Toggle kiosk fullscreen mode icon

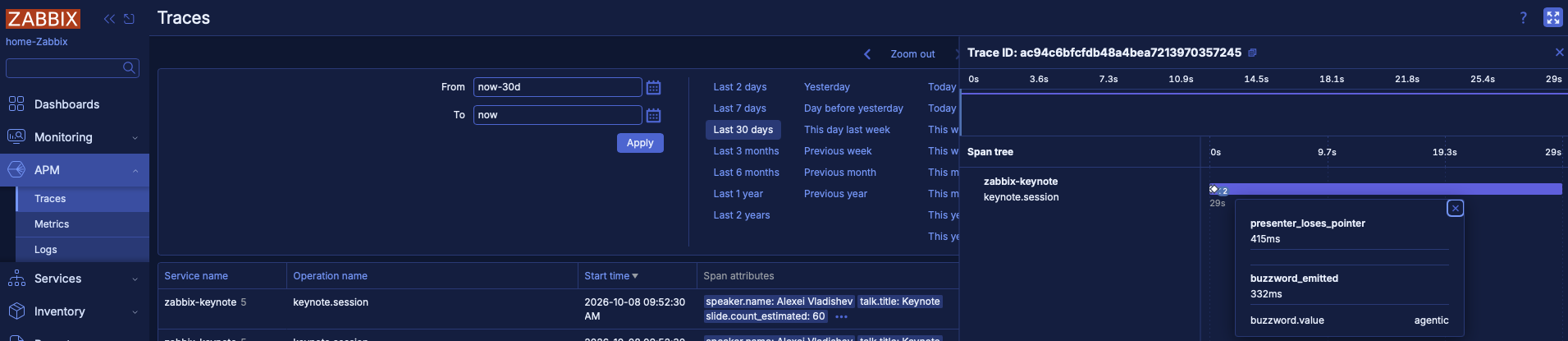coord(1552,17)
